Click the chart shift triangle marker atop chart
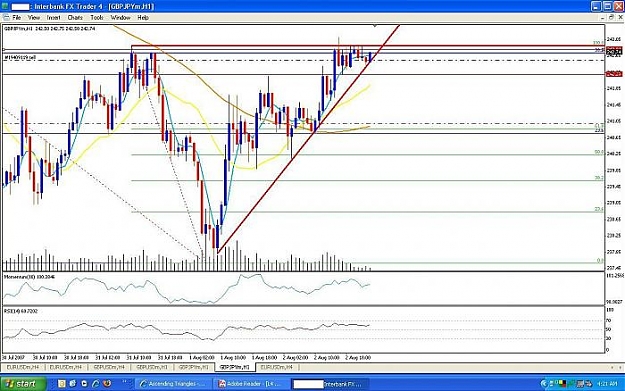This screenshot has width=625, height=391. tap(375, 26)
